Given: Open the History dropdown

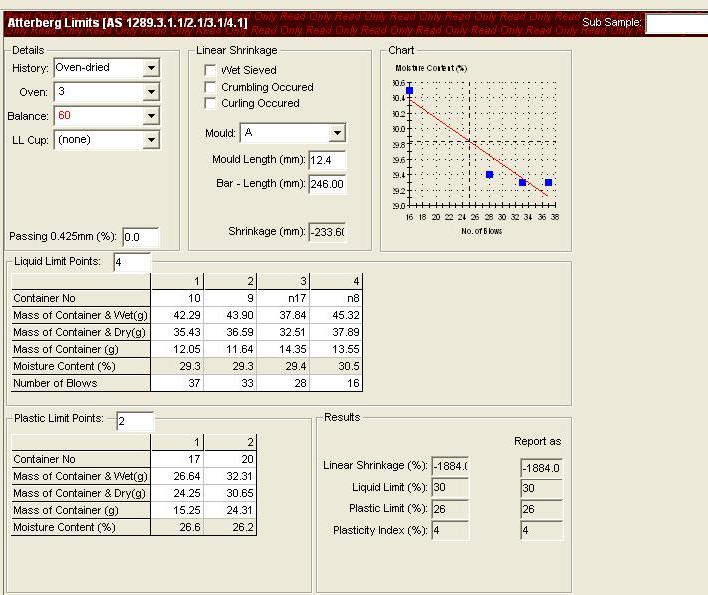Looking at the screenshot, I should point(151,68).
